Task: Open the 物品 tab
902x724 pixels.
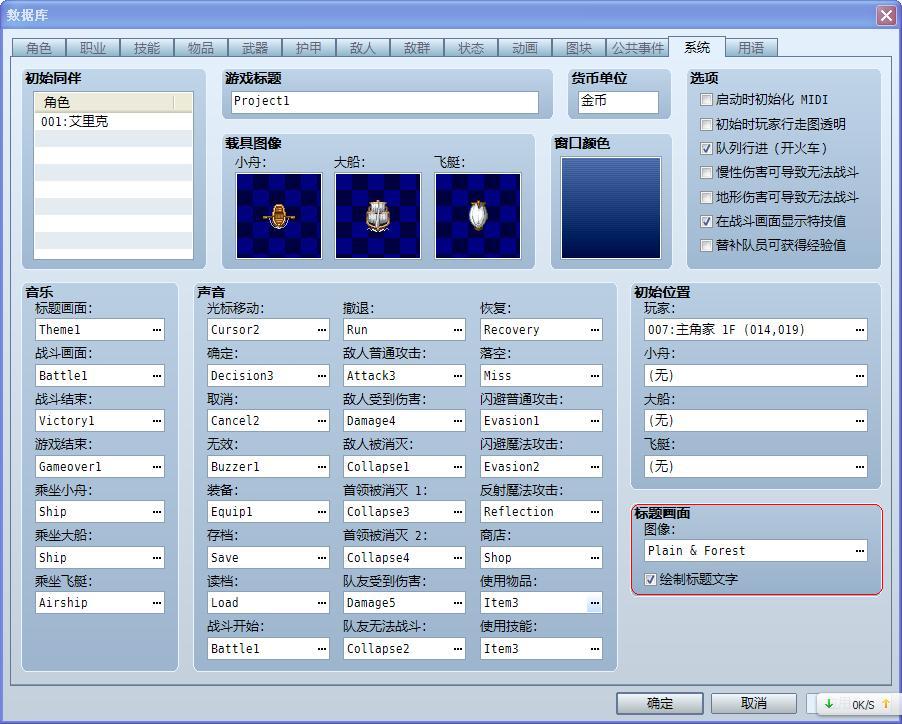Action: coord(201,48)
